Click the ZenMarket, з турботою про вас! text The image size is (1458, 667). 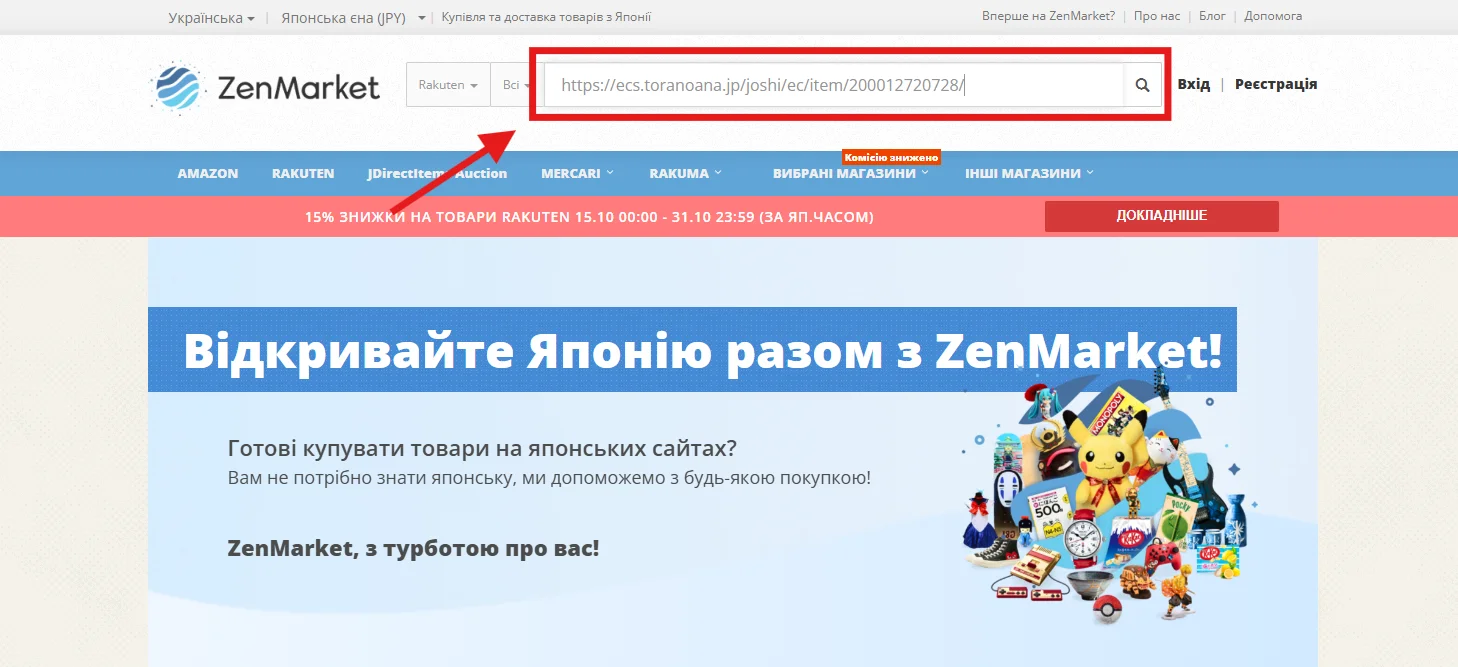pyautogui.click(x=413, y=548)
